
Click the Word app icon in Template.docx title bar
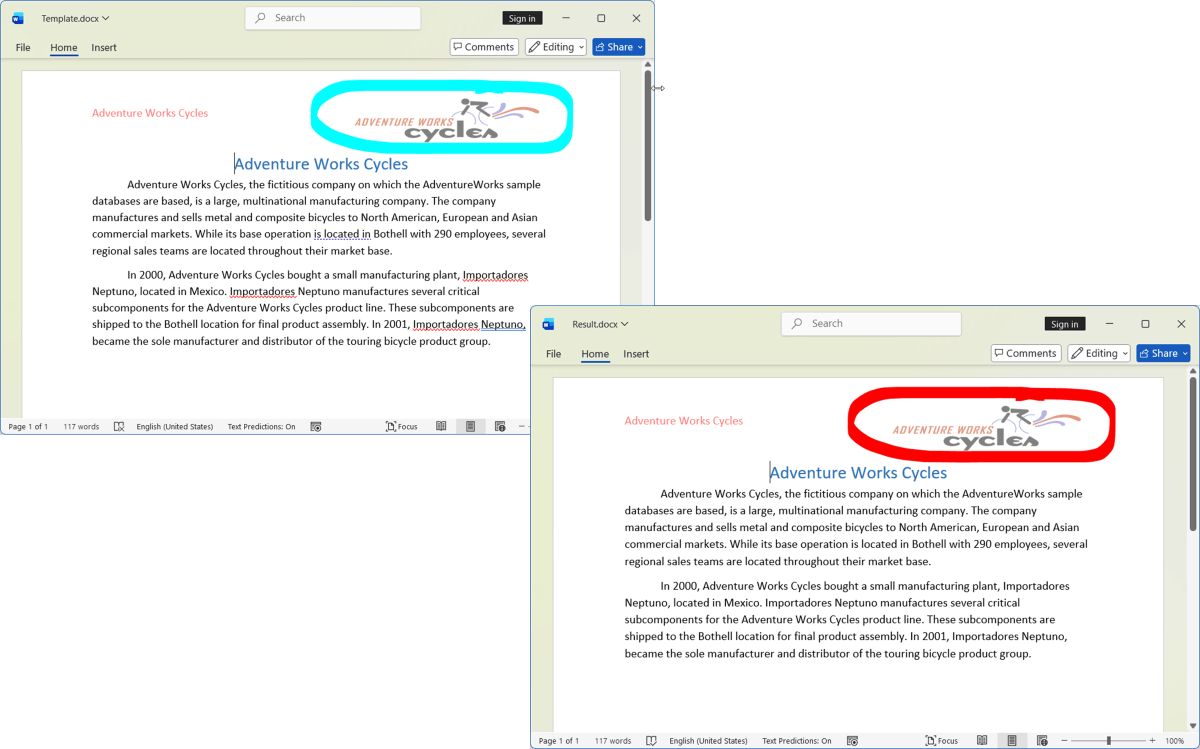tap(18, 18)
